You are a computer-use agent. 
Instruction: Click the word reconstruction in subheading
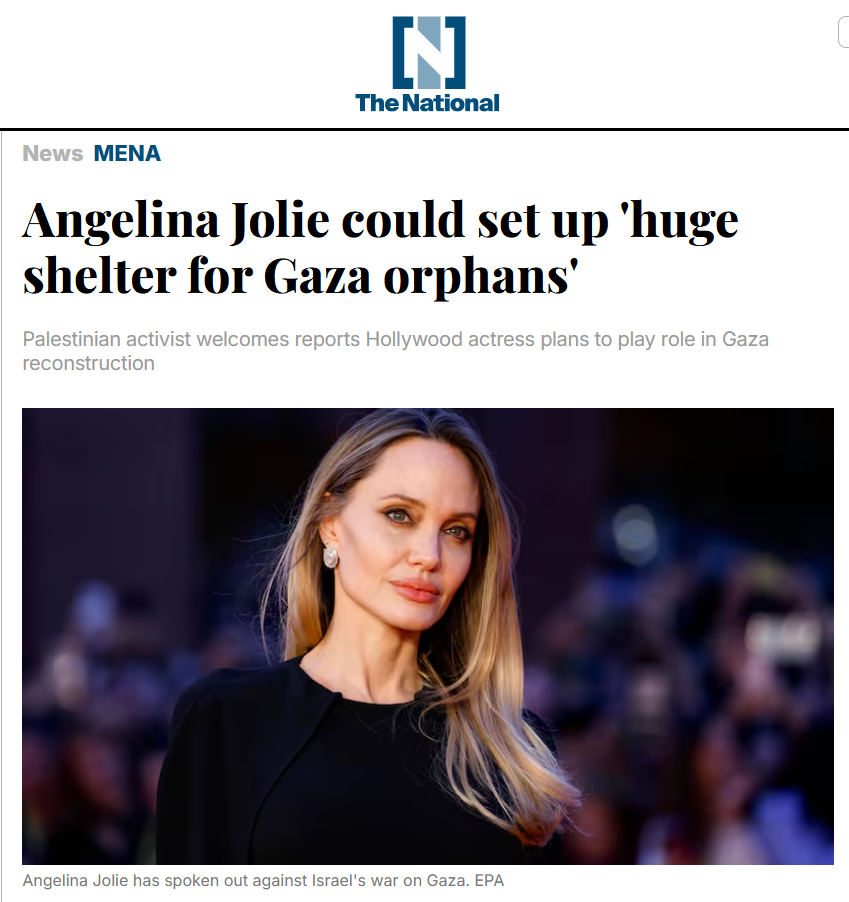89,364
